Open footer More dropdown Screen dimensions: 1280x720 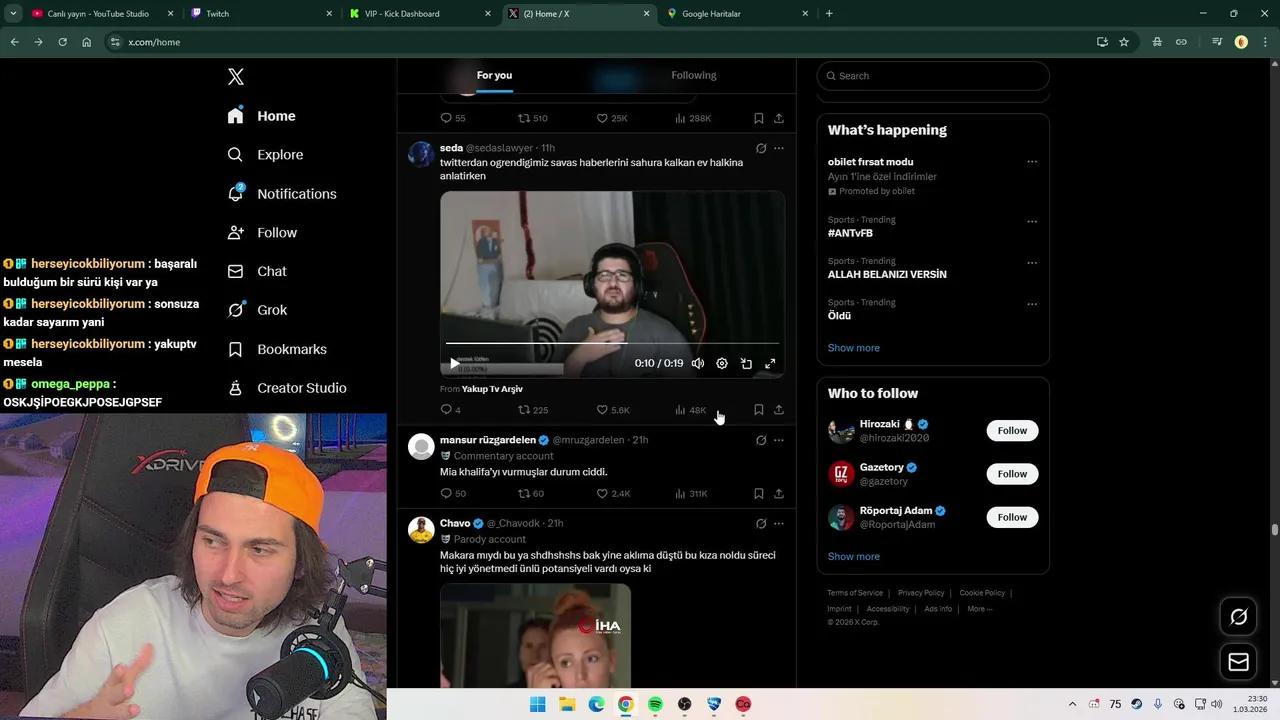979,609
